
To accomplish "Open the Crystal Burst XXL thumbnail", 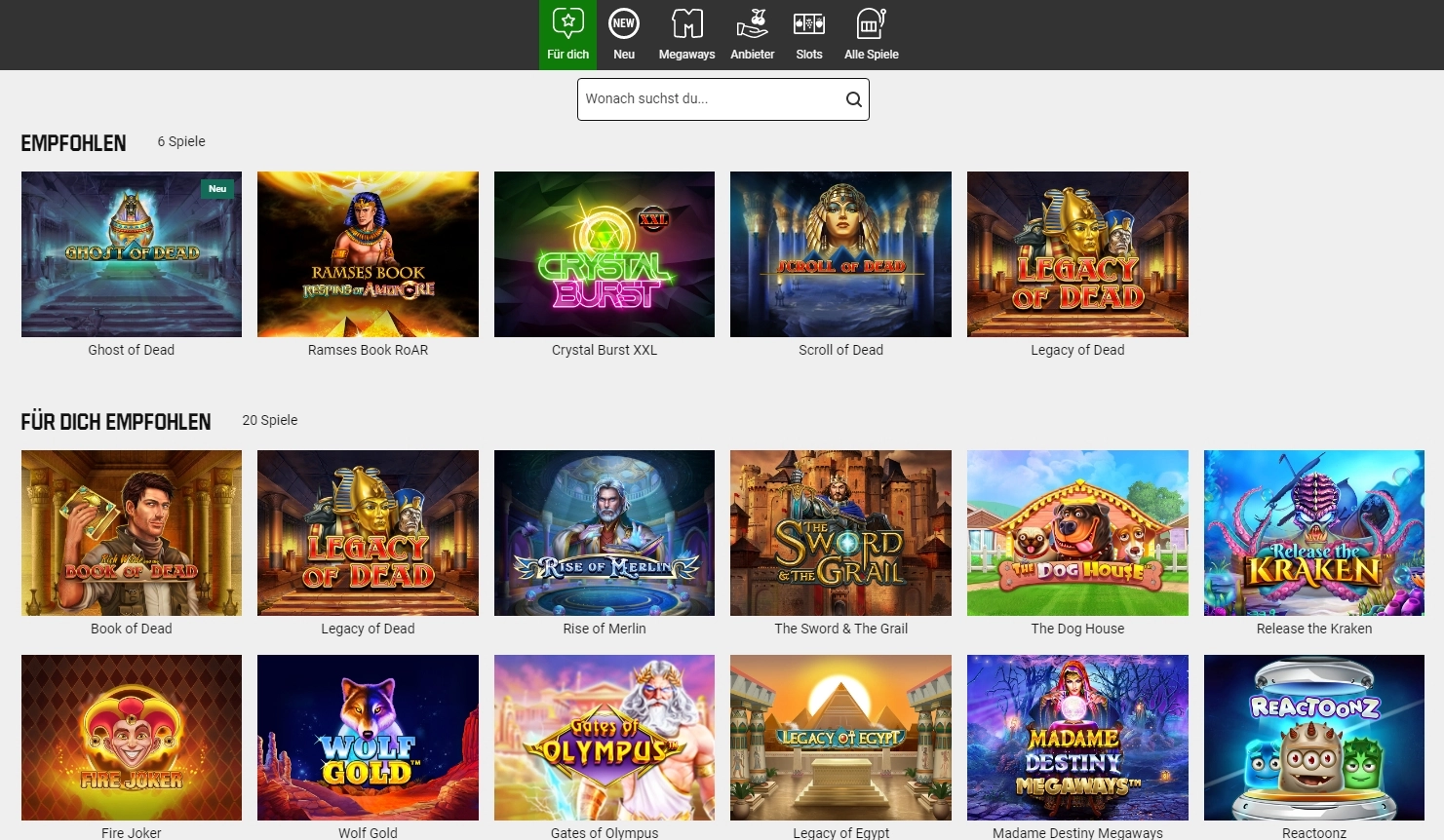I will pos(604,254).
